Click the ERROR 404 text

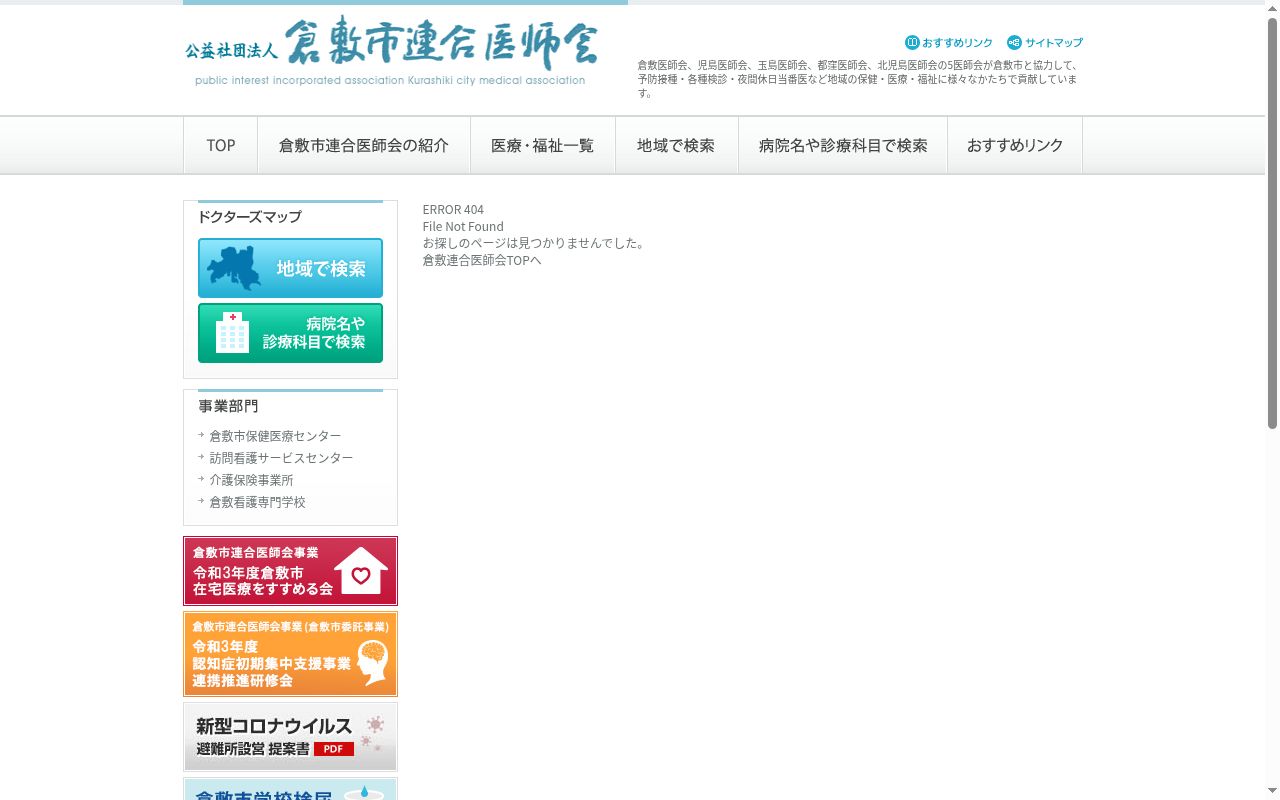pos(453,210)
